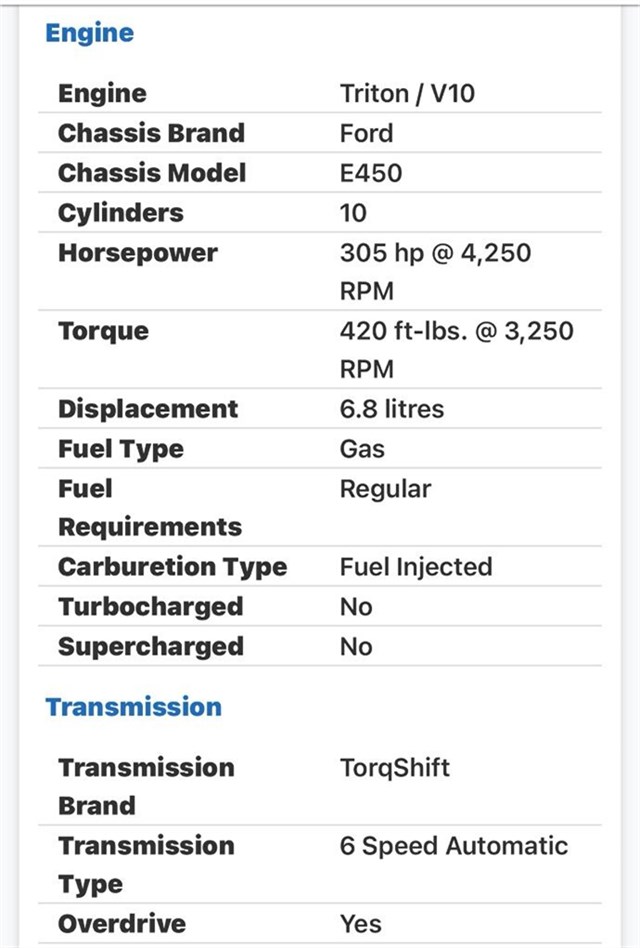Click the Overdrive row label

pos(122,923)
